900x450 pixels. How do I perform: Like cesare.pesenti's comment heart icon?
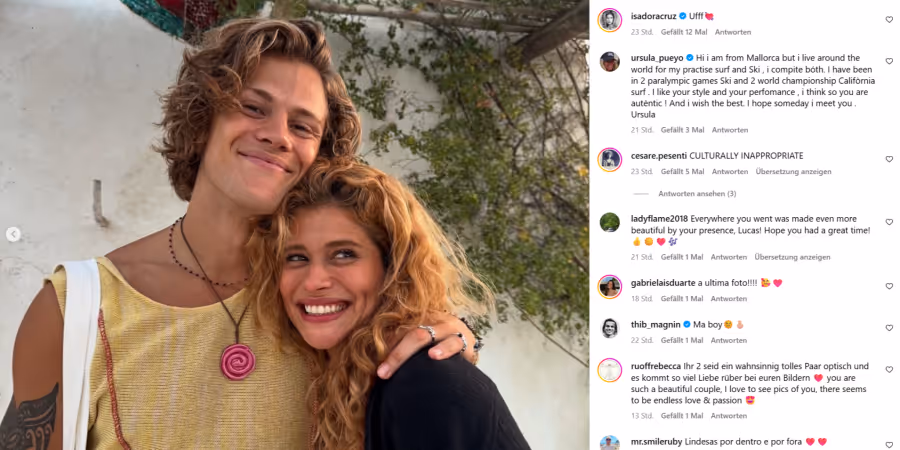tap(889, 159)
